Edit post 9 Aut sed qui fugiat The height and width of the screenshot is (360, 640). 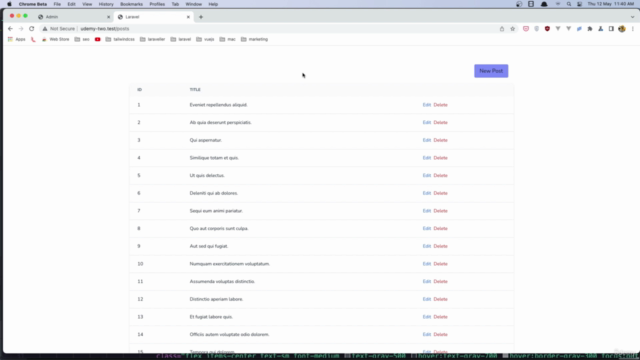click(x=427, y=246)
